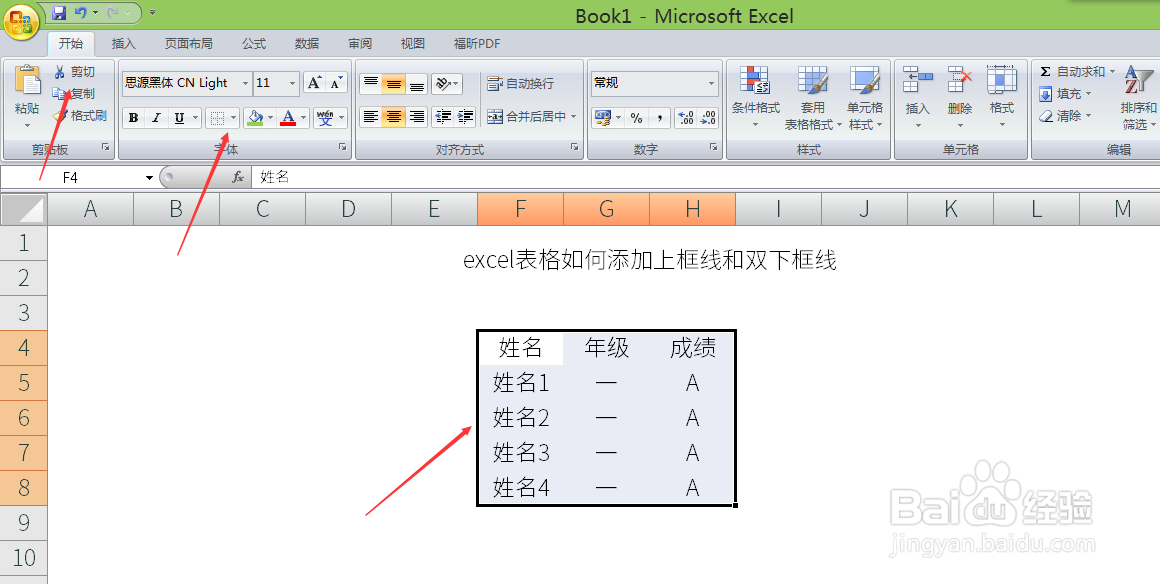The height and width of the screenshot is (584, 1160).
Task: Activate the 格式刷 format painter
Action: (x=79, y=115)
